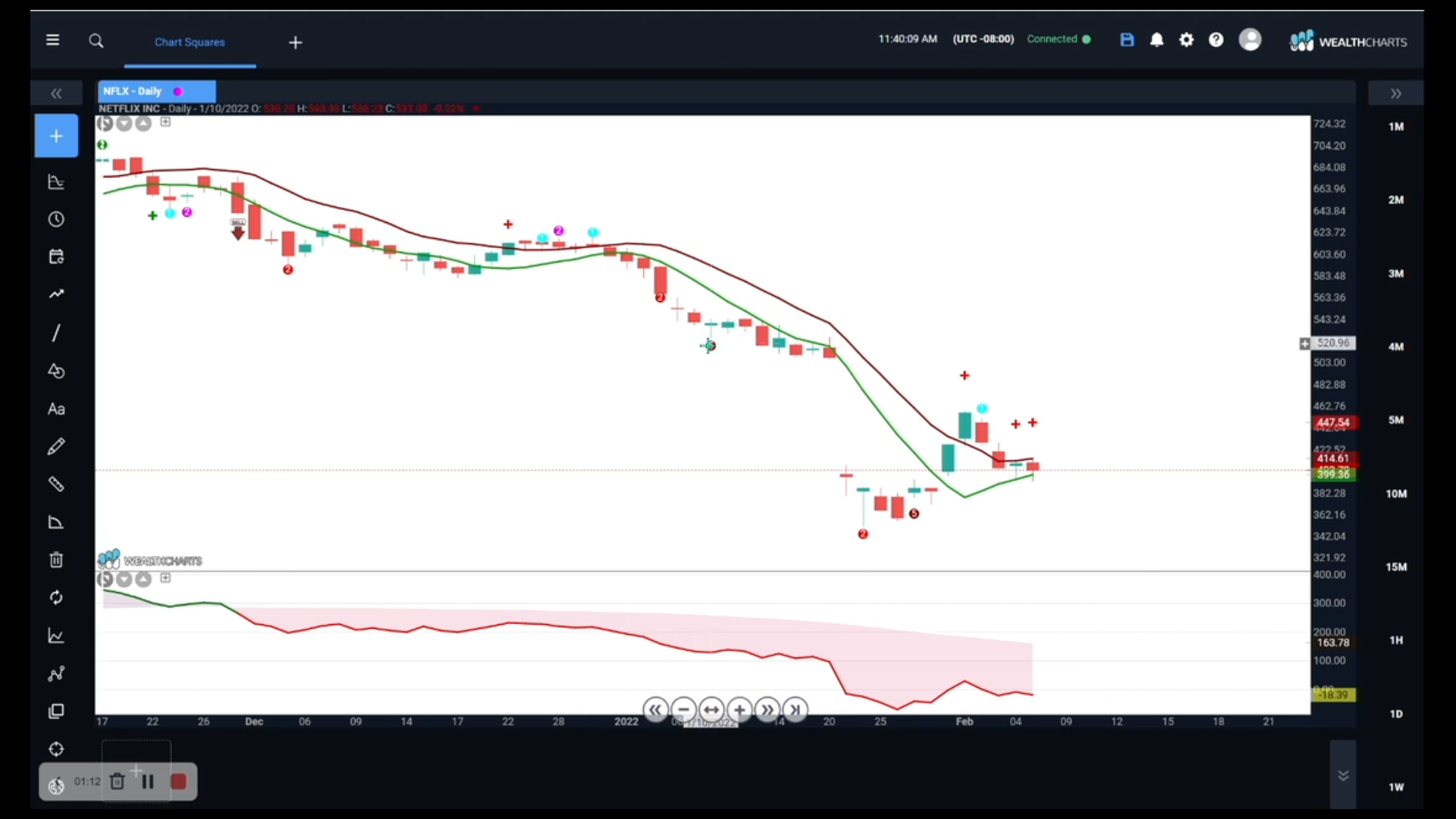Click the 520.96 price label plus
The height and width of the screenshot is (819, 1456).
click(x=1304, y=344)
